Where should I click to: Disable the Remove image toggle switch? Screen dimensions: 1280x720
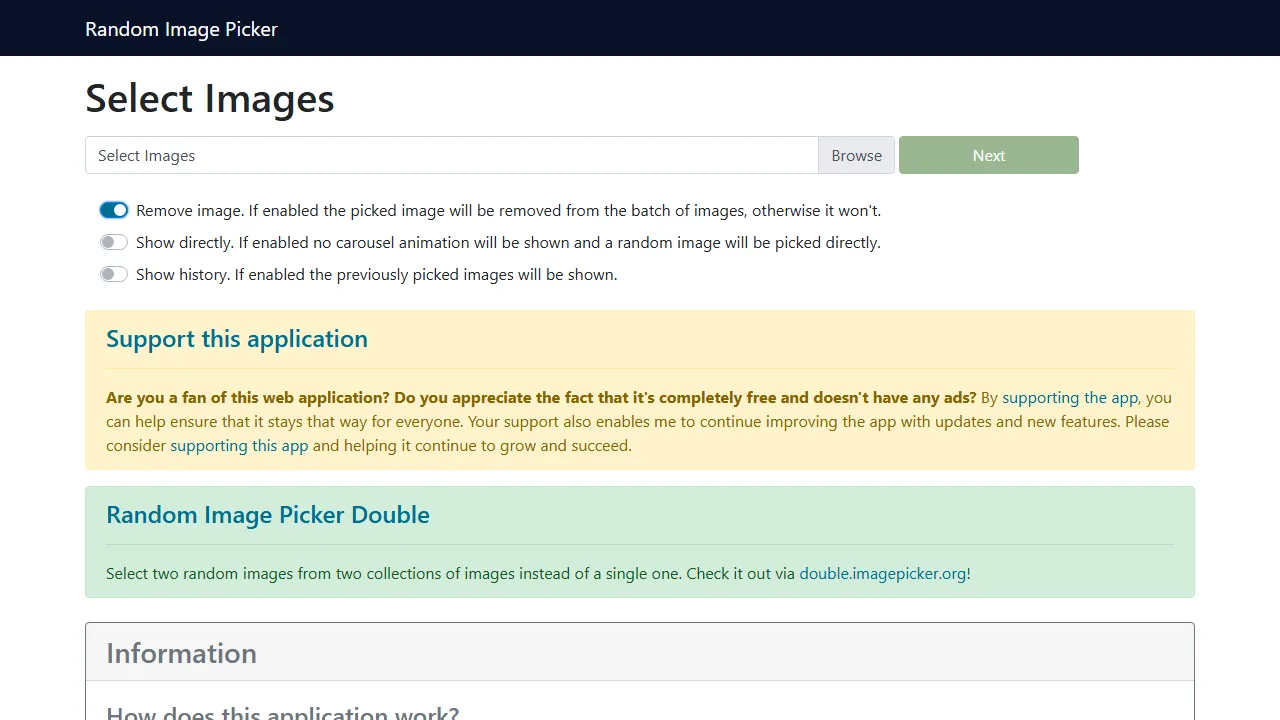point(114,210)
